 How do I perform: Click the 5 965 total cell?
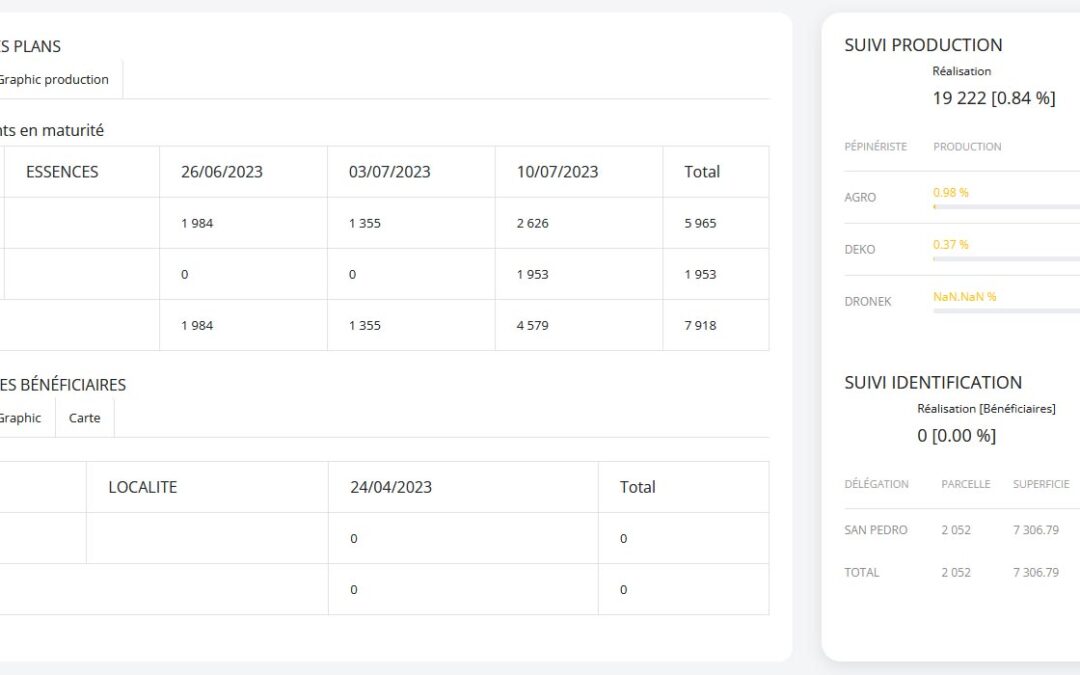(700, 223)
